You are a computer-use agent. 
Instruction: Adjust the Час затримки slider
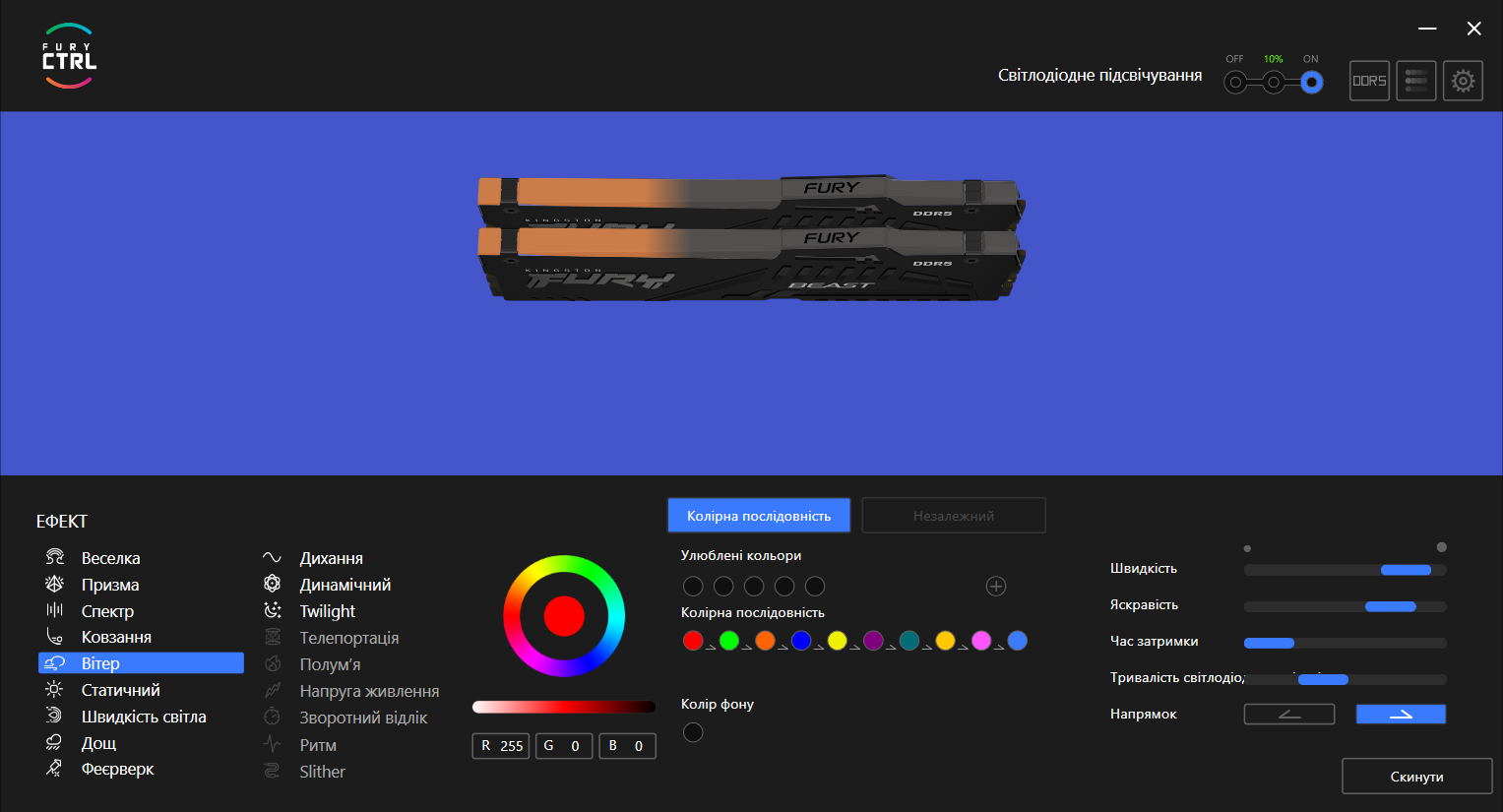pyautogui.click(x=1346, y=643)
